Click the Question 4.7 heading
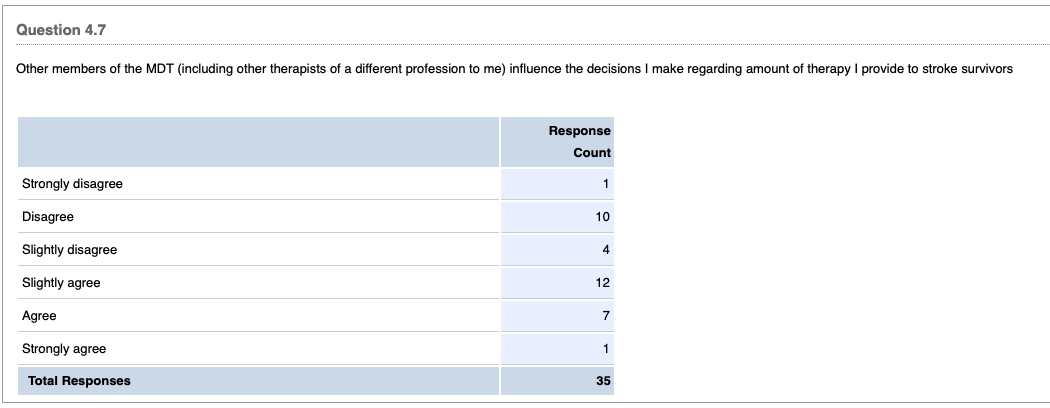The width and height of the screenshot is (1050, 408). click(x=61, y=30)
